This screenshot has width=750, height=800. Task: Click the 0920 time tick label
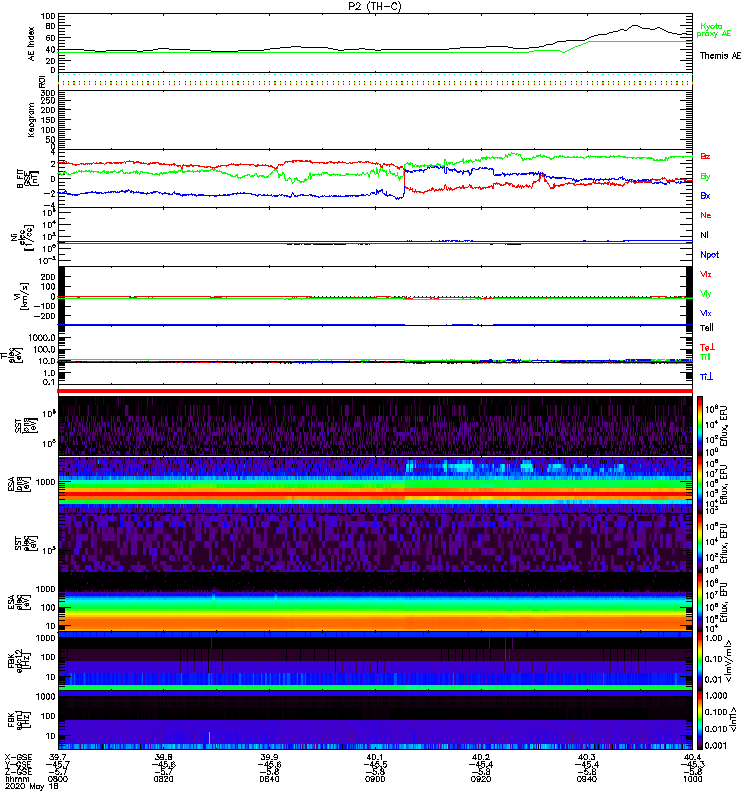tap(481, 779)
